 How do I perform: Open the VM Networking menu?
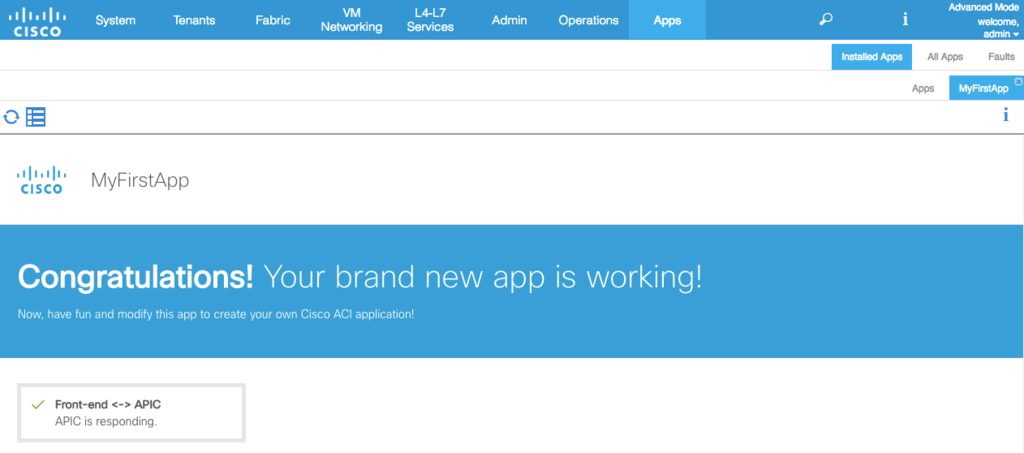tap(351, 20)
